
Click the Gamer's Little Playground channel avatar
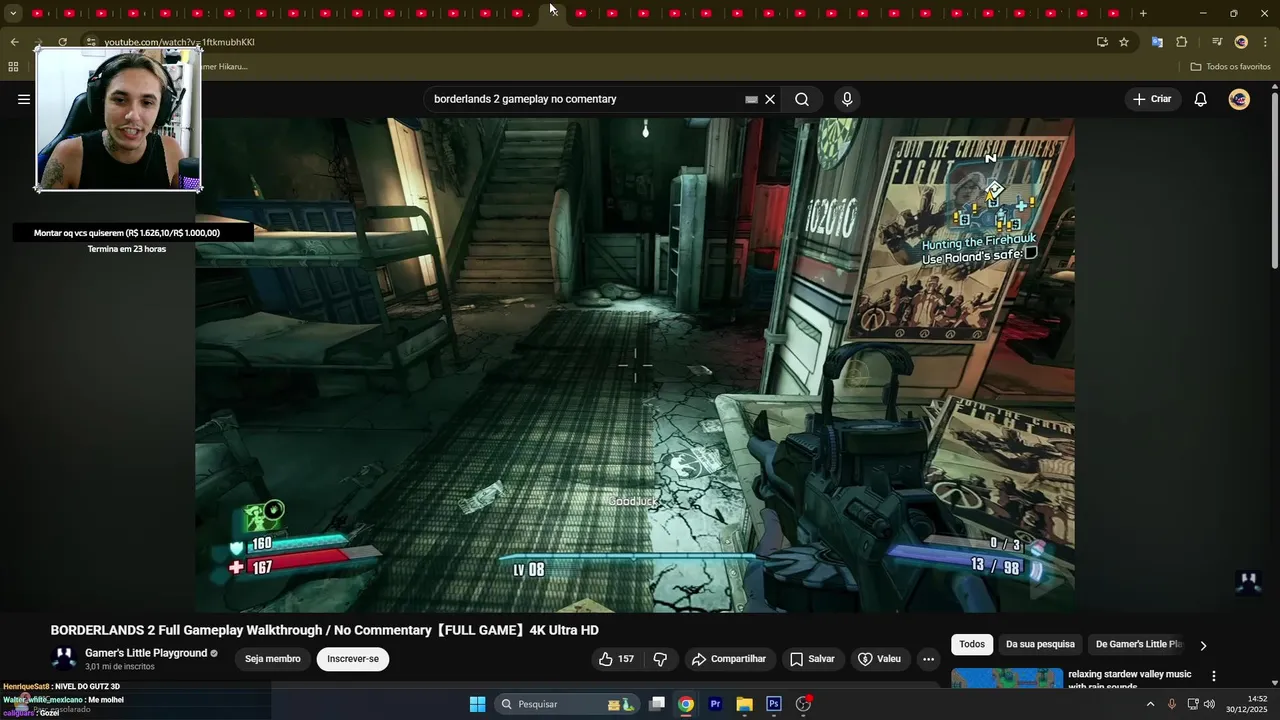(64, 658)
